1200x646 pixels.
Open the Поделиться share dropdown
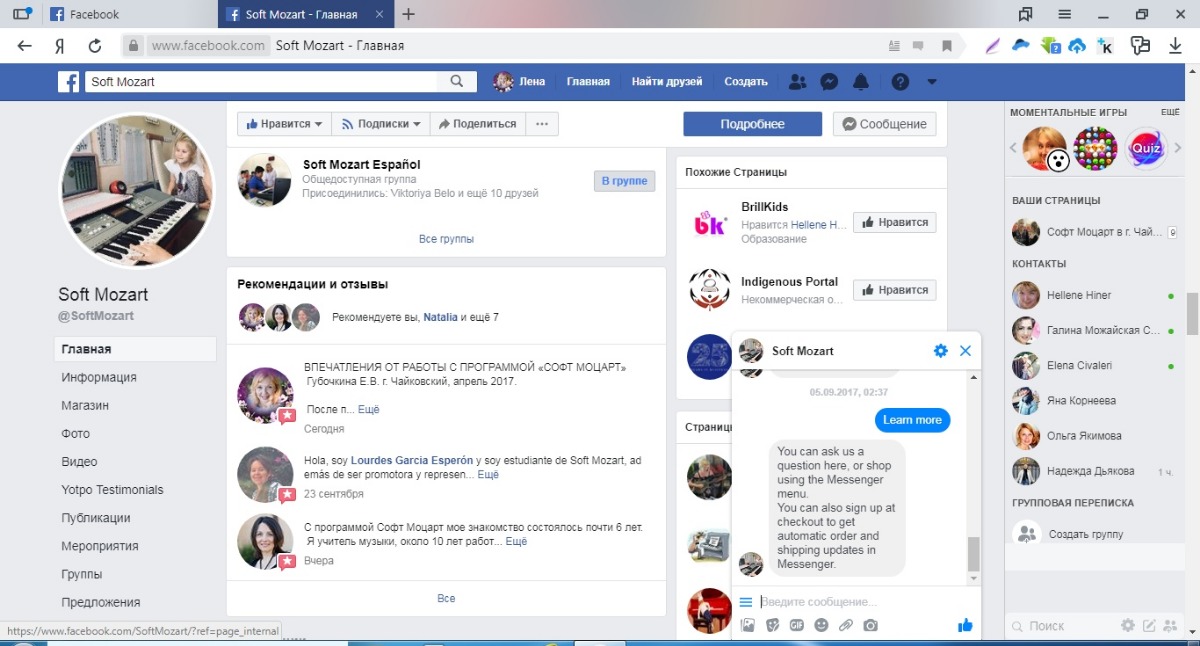click(477, 124)
